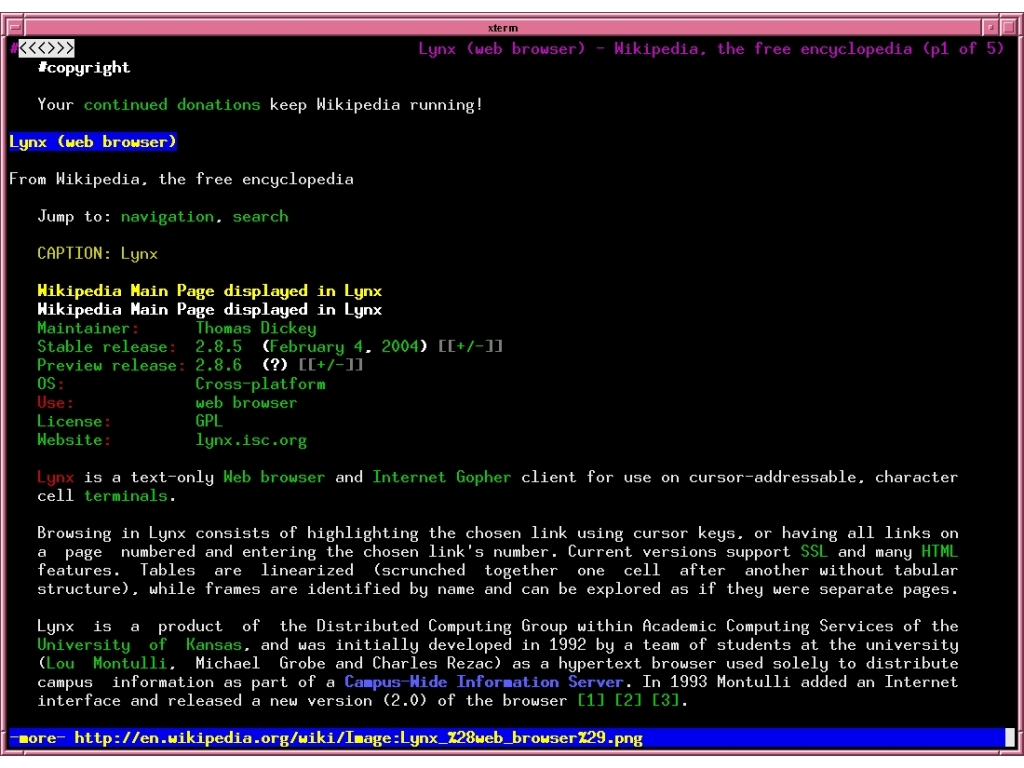Follow the [1] reference link
Image resolution: width=1024 pixels, height=768 pixels.
[592, 701]
